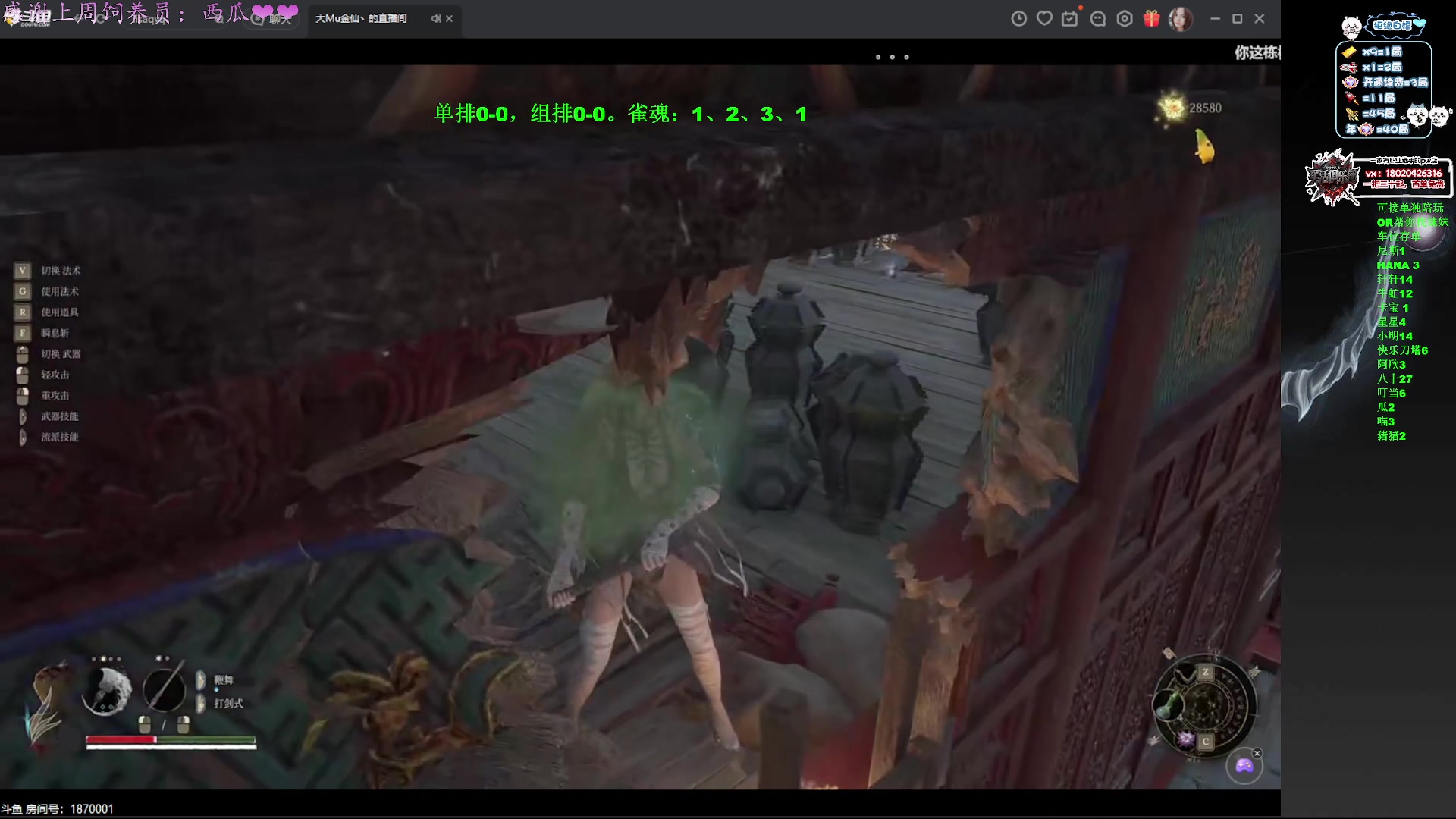1456x819 pixels.
Task: Open user avatar profile menu
Action: pos(1180,19)
